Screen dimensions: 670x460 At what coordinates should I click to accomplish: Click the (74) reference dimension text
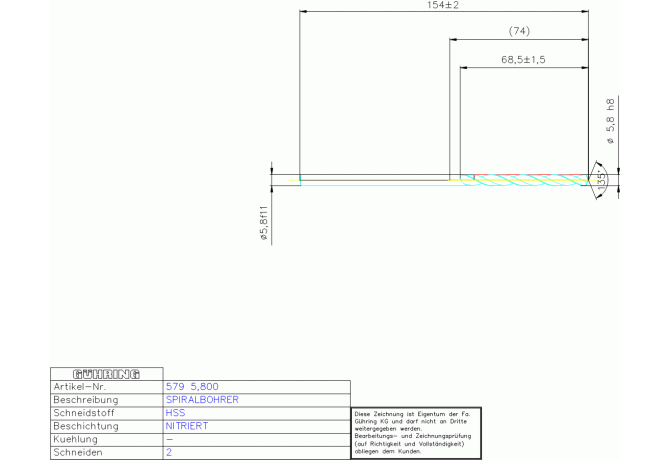point(519,32)
